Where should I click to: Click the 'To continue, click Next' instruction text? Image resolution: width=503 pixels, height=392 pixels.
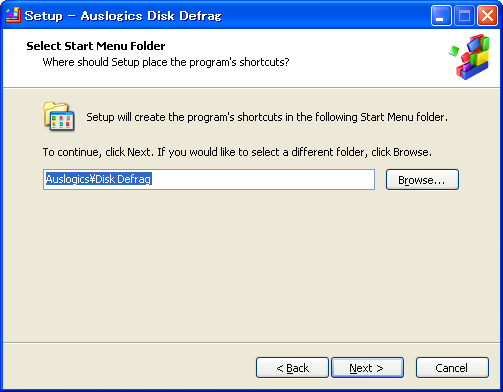(237, 152)
